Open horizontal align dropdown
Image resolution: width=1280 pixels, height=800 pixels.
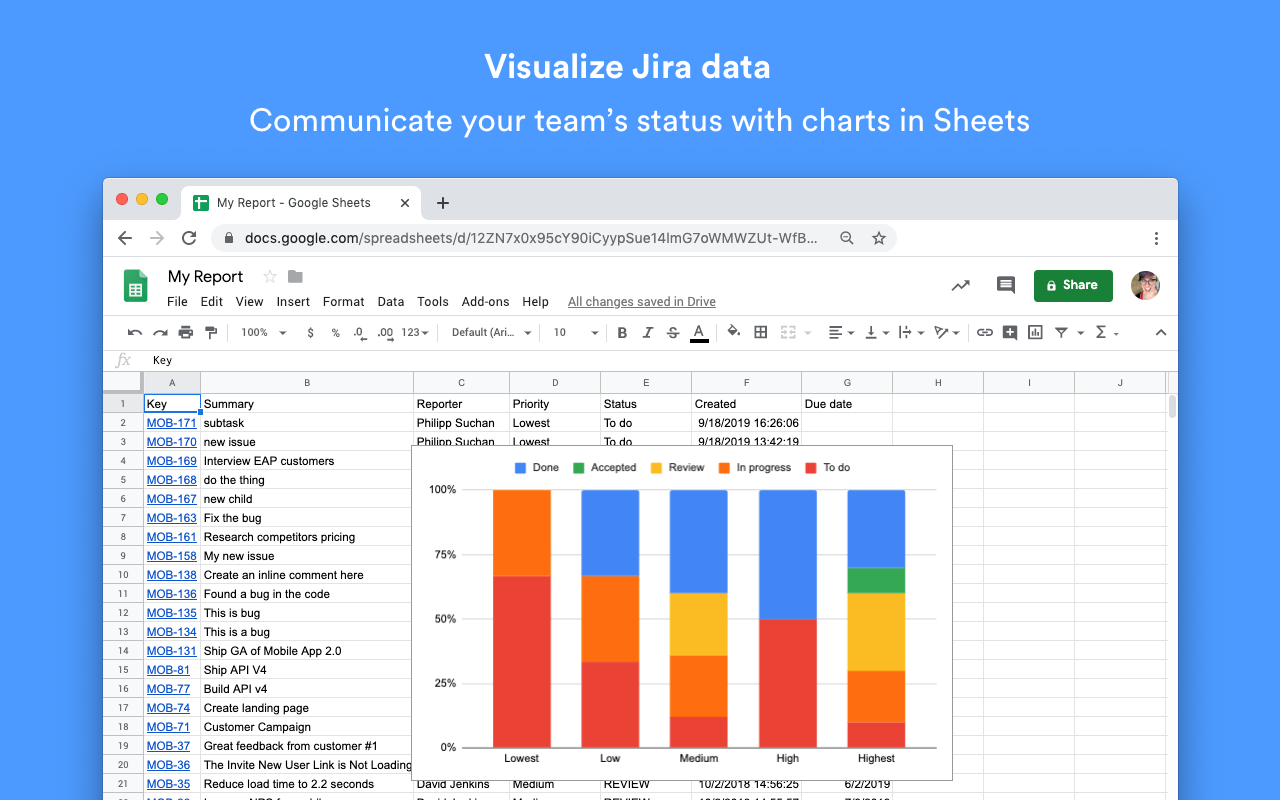coord(842,333)
